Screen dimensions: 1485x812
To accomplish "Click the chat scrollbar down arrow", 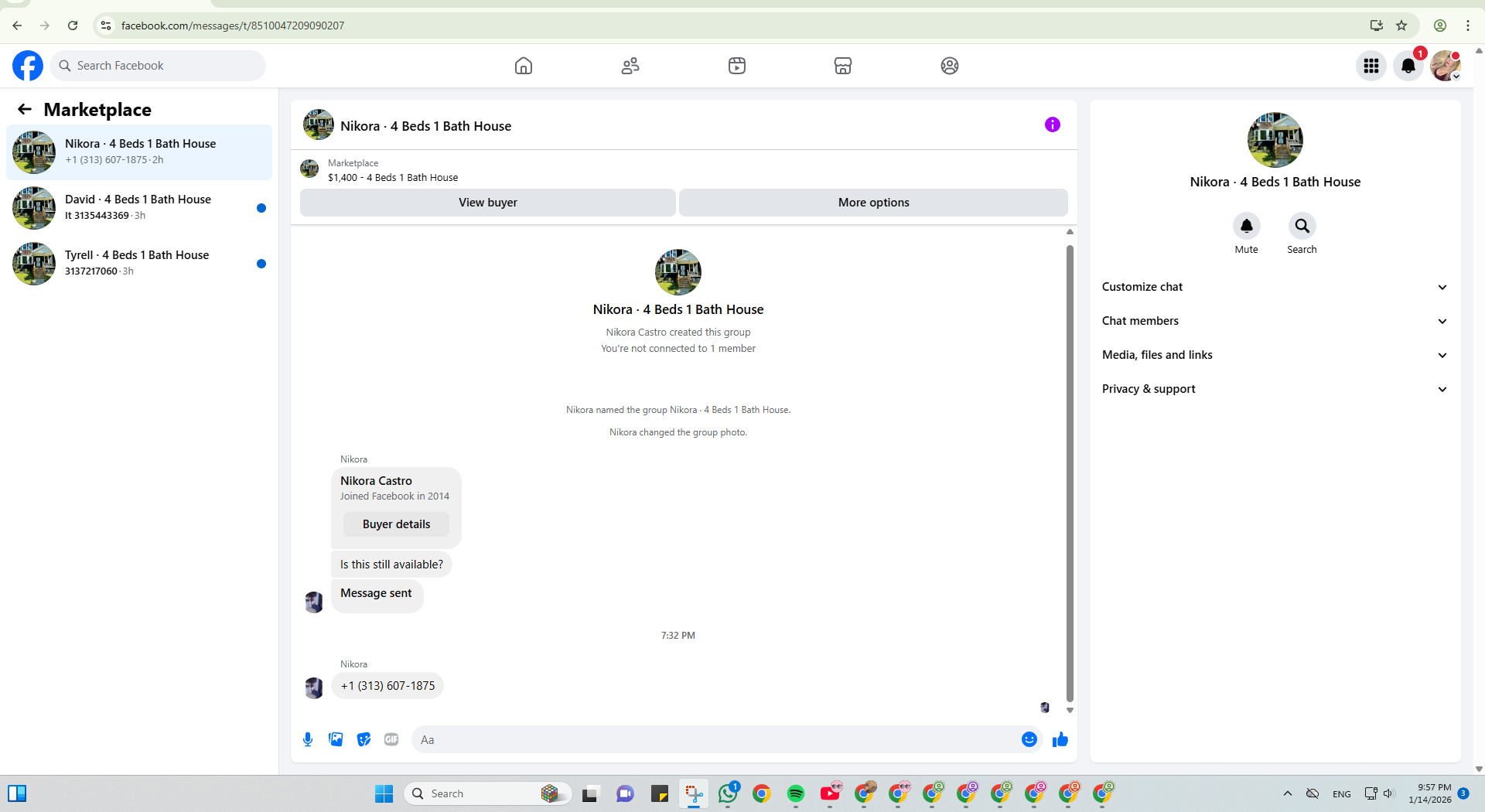I will 1070,710.
